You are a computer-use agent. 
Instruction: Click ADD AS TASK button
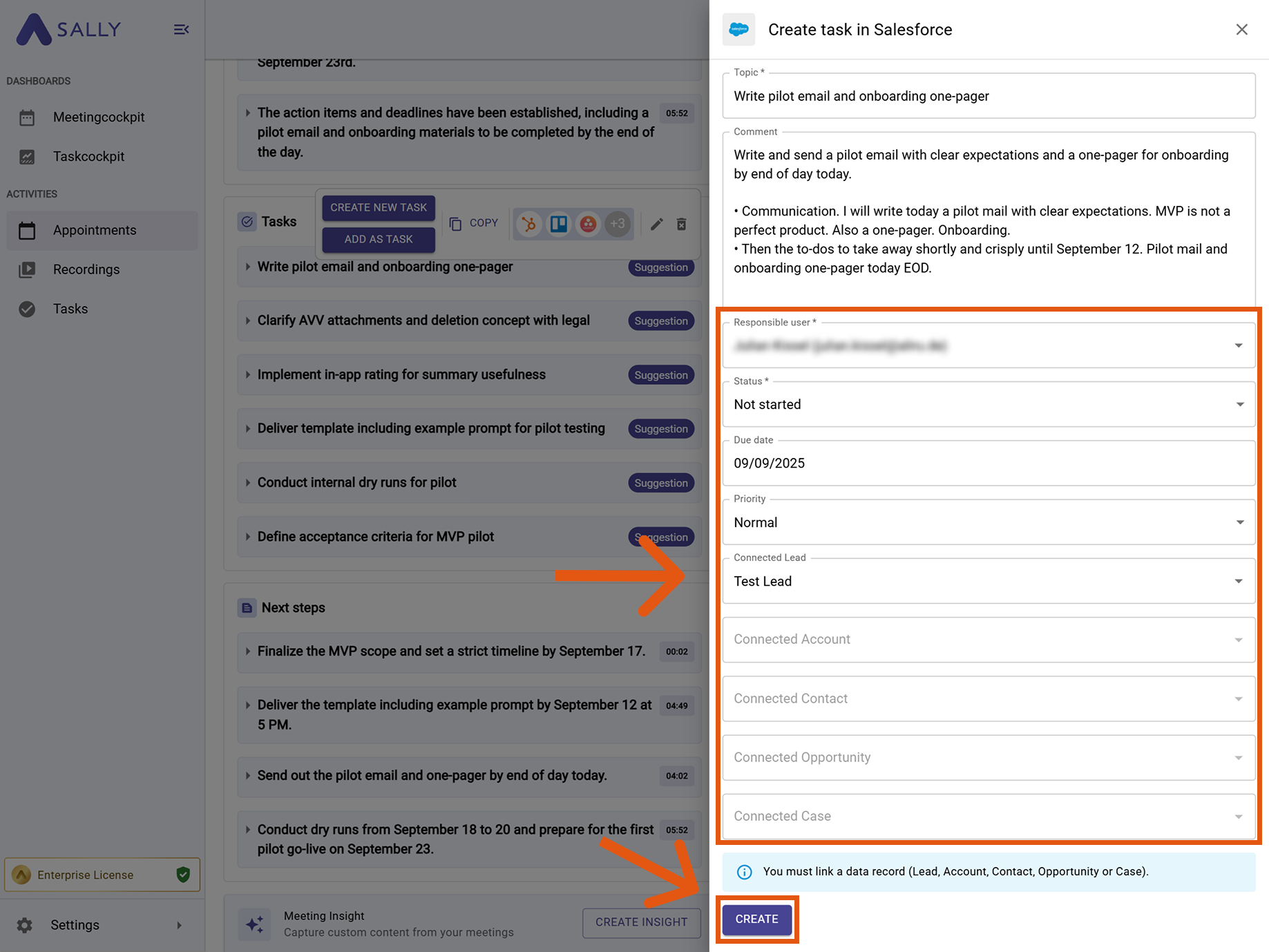click(x=379, y=239)
